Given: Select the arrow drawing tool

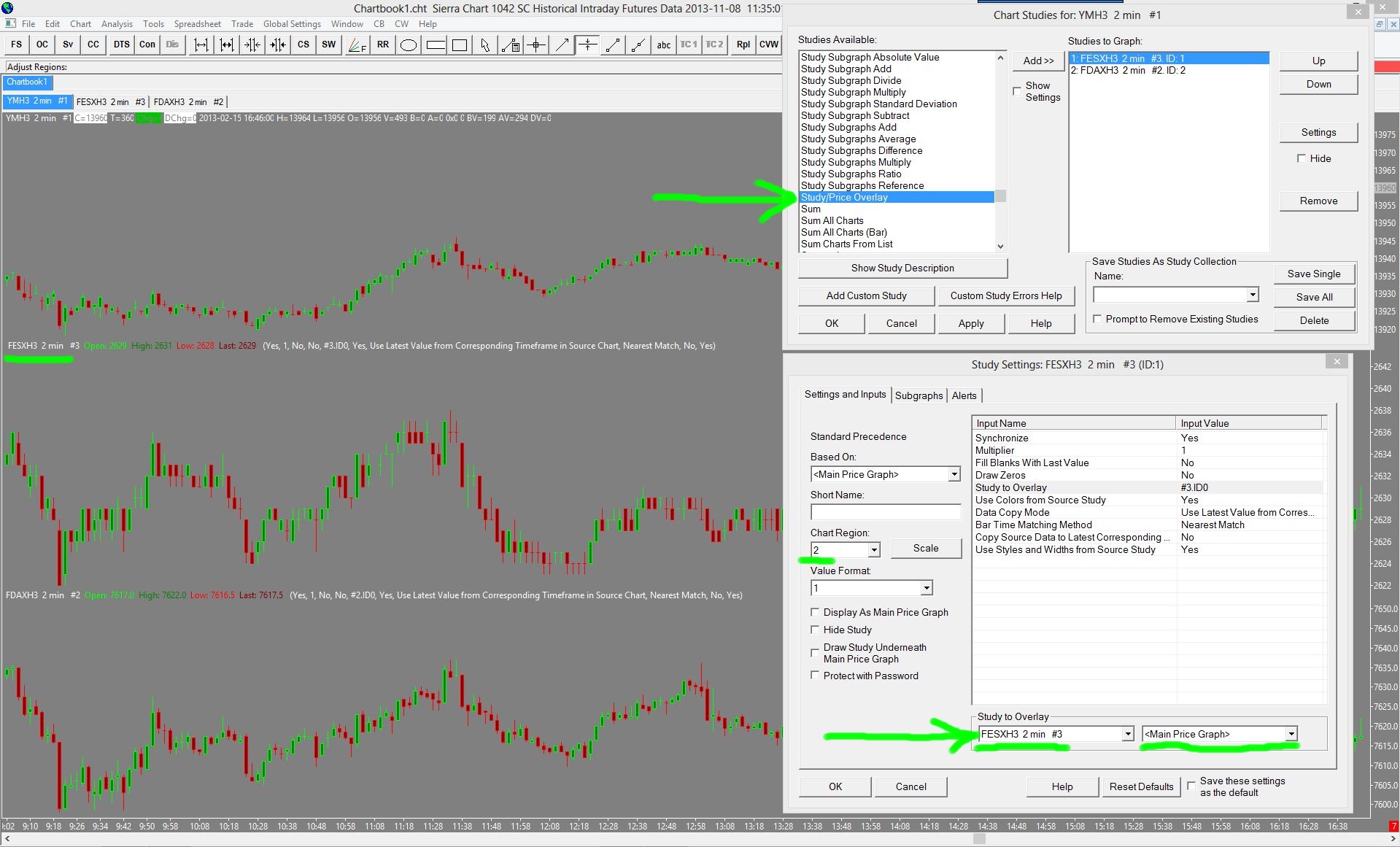Looking at the screenshot, I should point(562,45).
